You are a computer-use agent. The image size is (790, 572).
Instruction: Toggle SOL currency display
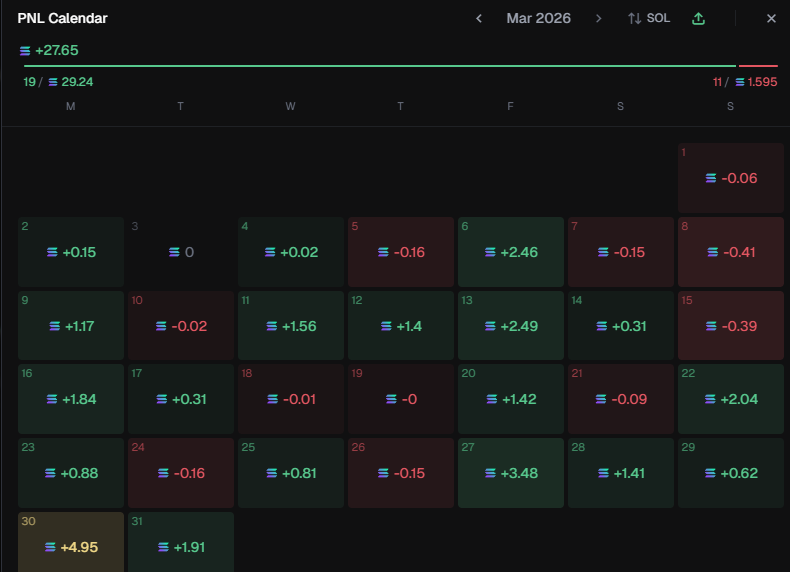coord(649,19)
